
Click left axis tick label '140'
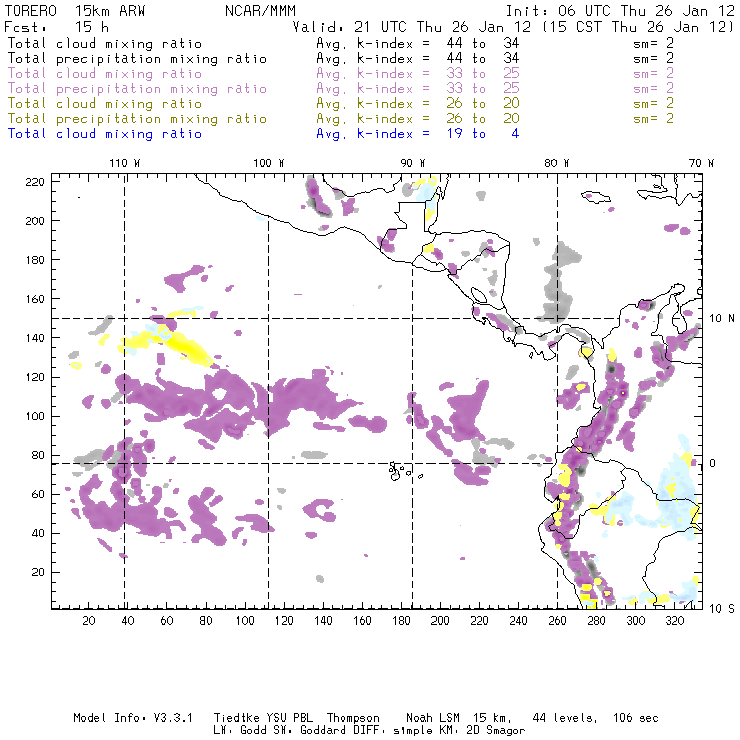click(x=35, y=338)
